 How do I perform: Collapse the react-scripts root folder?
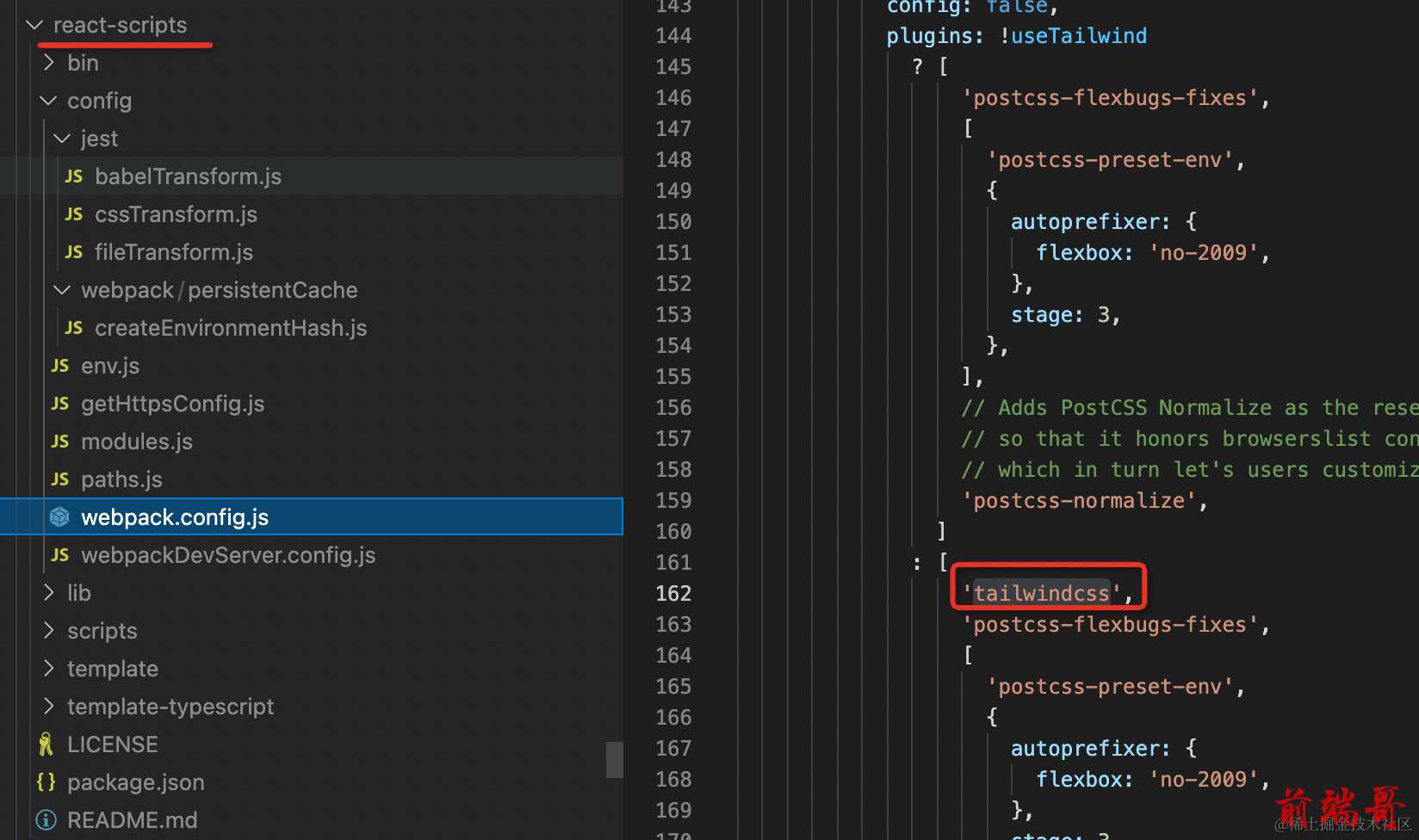(34, 26)
